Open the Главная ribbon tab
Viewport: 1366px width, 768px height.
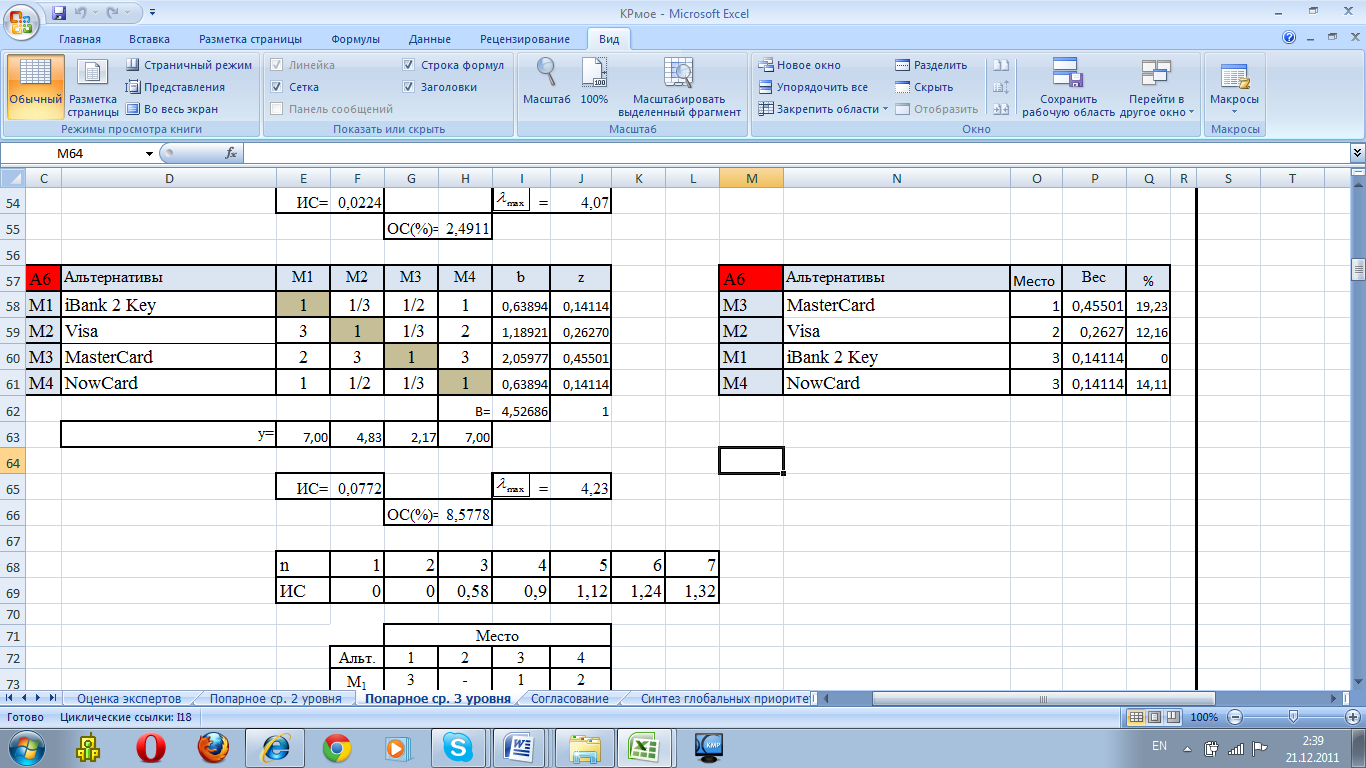click(80, 39)
